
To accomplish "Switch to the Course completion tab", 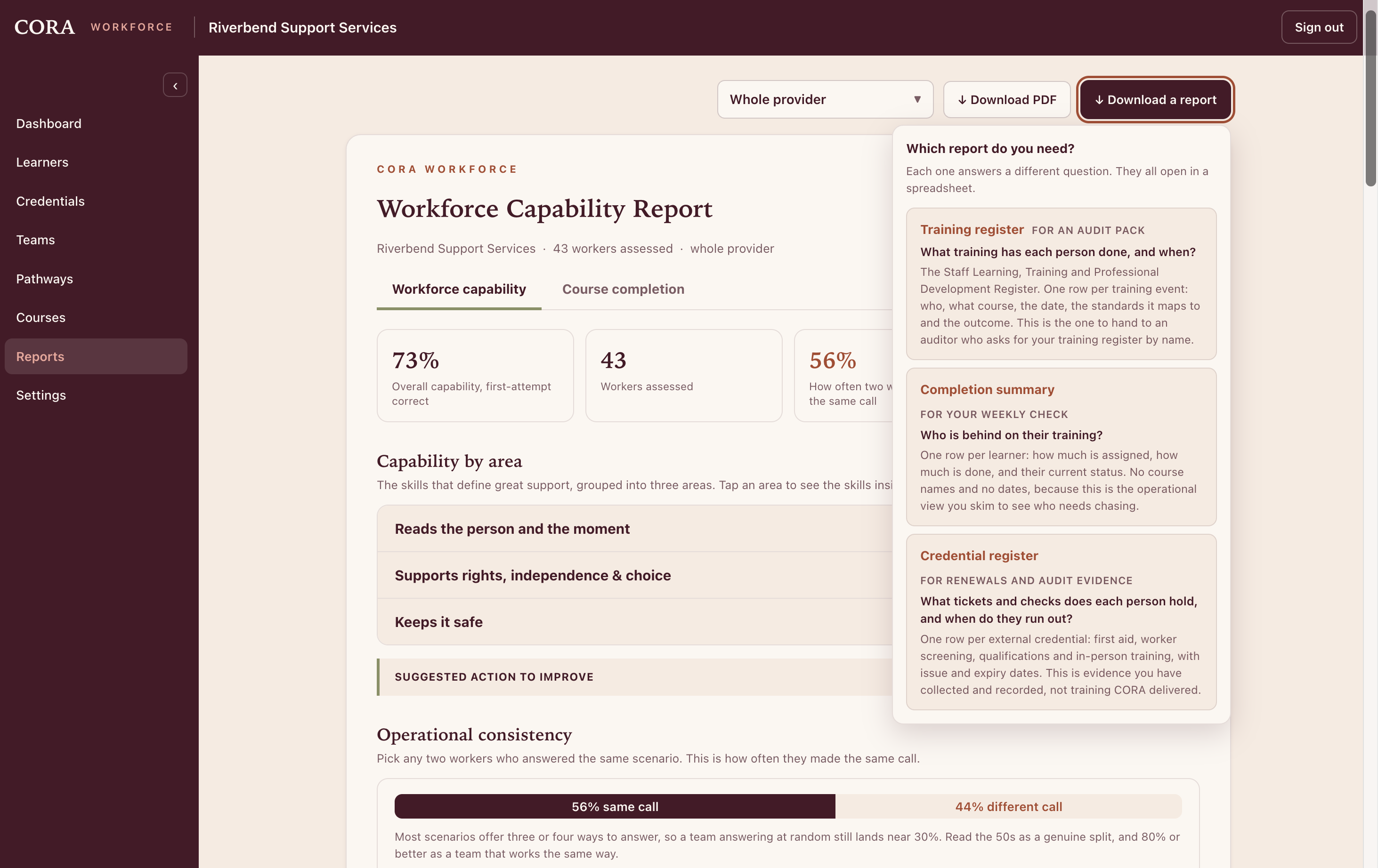I will tap(623, 289).
